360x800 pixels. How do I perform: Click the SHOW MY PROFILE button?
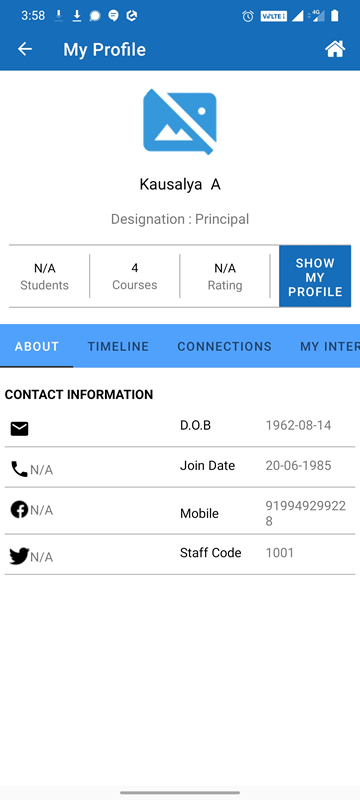[315, 277]
